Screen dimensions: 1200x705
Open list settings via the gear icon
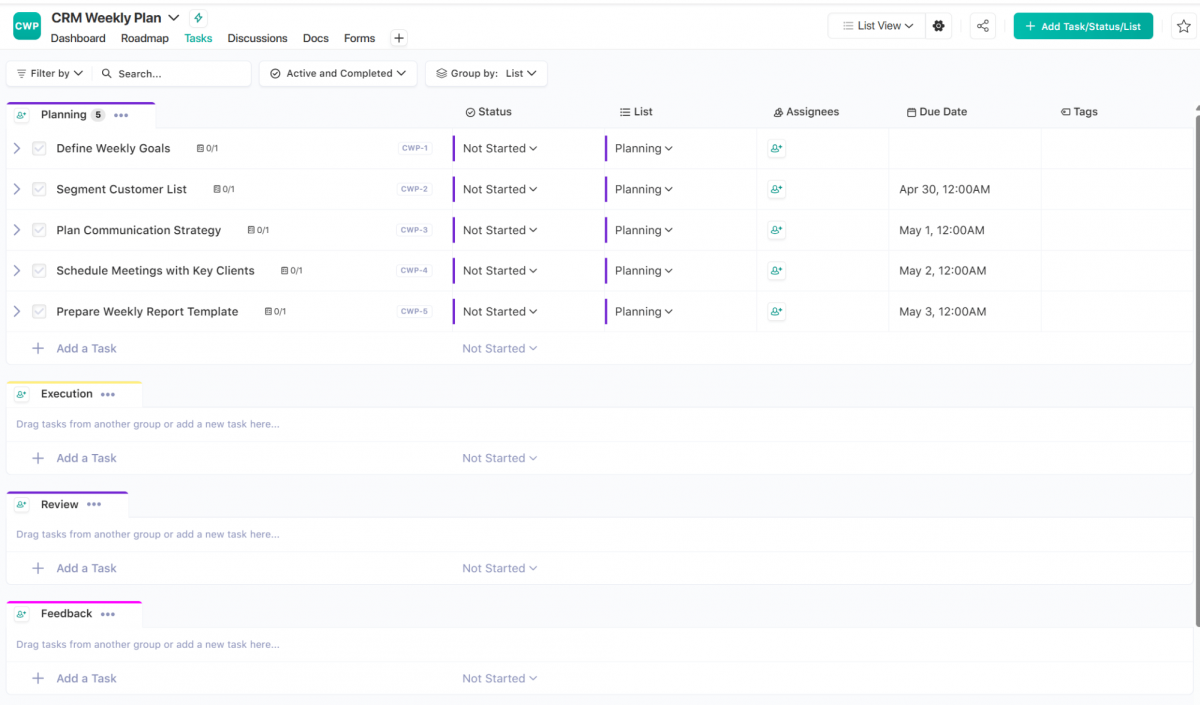pyautogui.click(x=938, y=25)
